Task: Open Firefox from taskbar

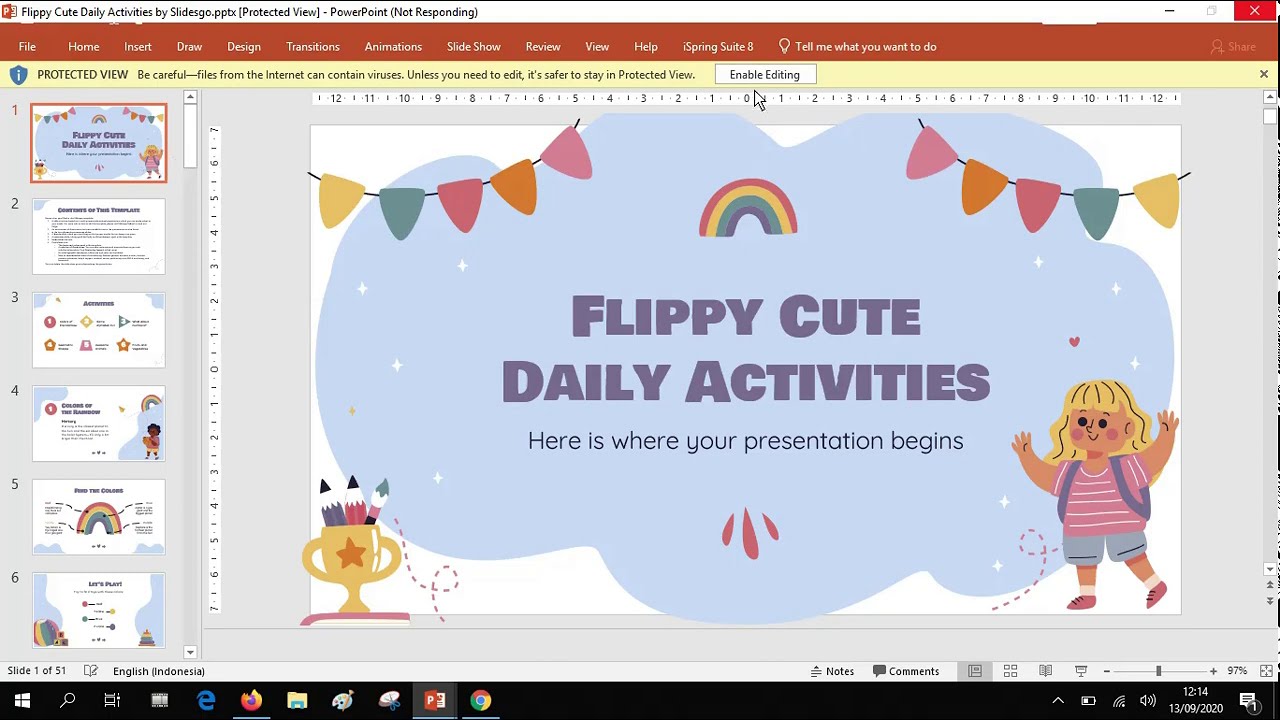Action: click(x=251, y=701)
